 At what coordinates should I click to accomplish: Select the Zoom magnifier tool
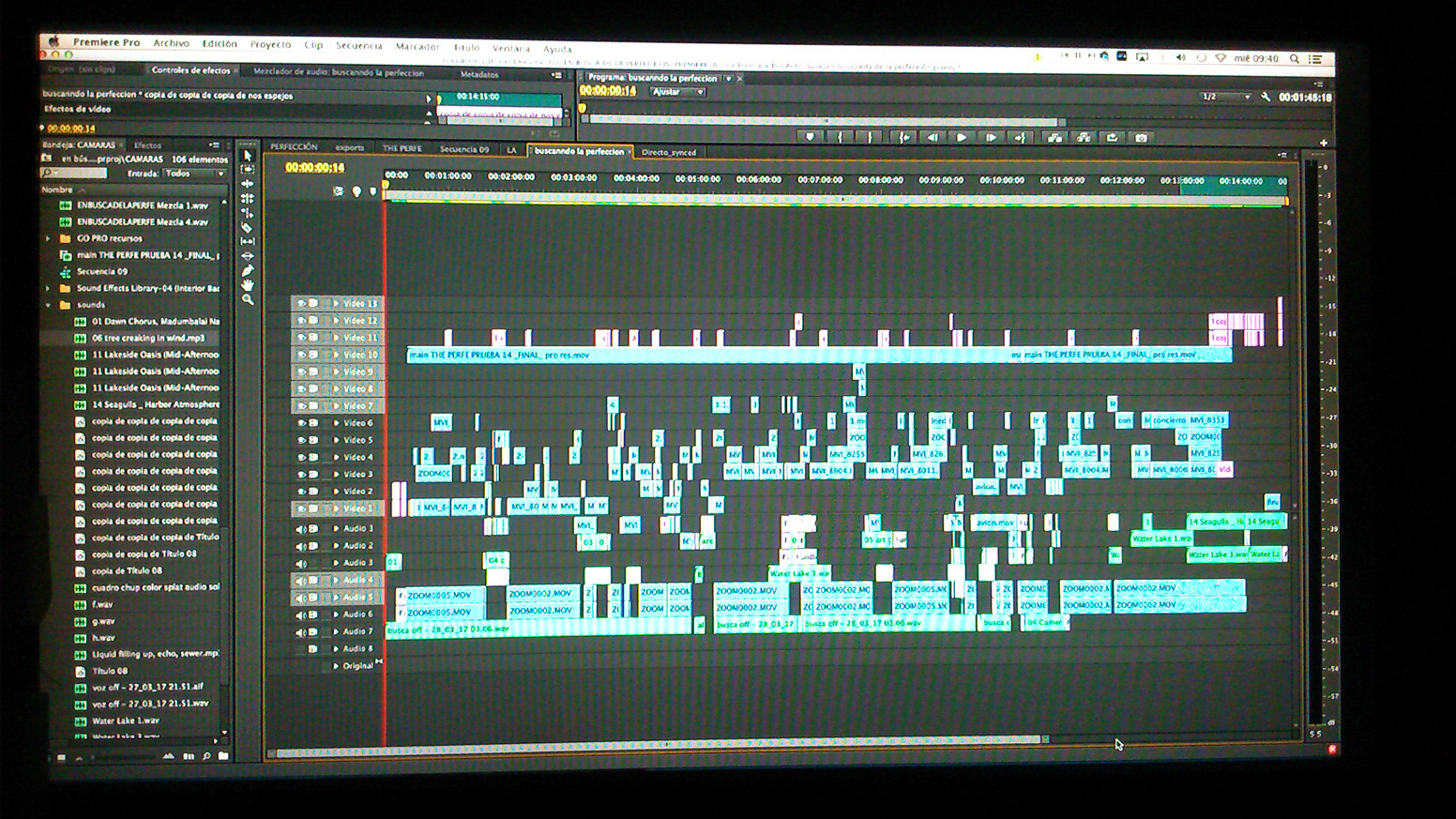(248, 300)
